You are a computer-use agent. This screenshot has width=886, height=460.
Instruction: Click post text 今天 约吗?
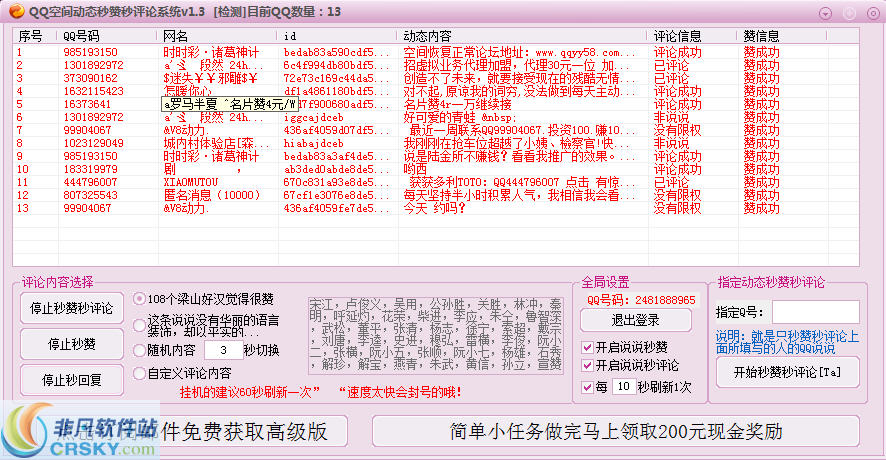click(435, 208)
